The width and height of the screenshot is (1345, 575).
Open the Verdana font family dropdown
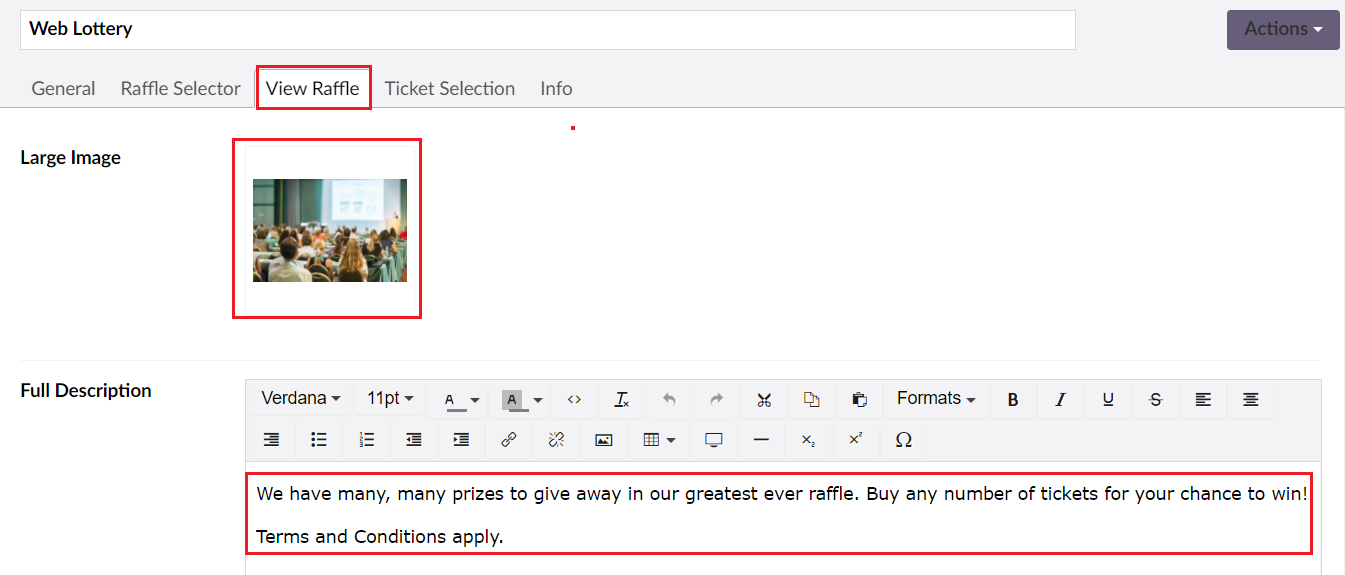[301, 398]
